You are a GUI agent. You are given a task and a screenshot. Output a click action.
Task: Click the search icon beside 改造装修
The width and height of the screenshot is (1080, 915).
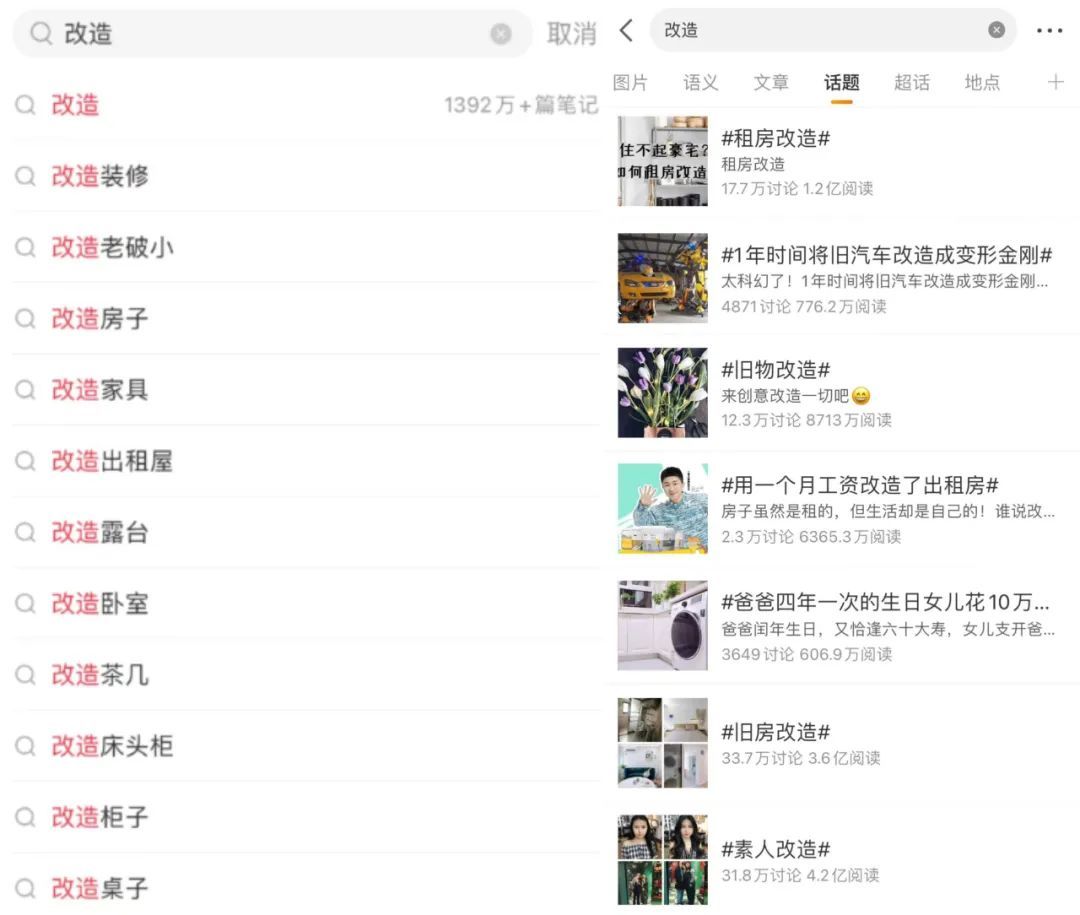[26, 177]
